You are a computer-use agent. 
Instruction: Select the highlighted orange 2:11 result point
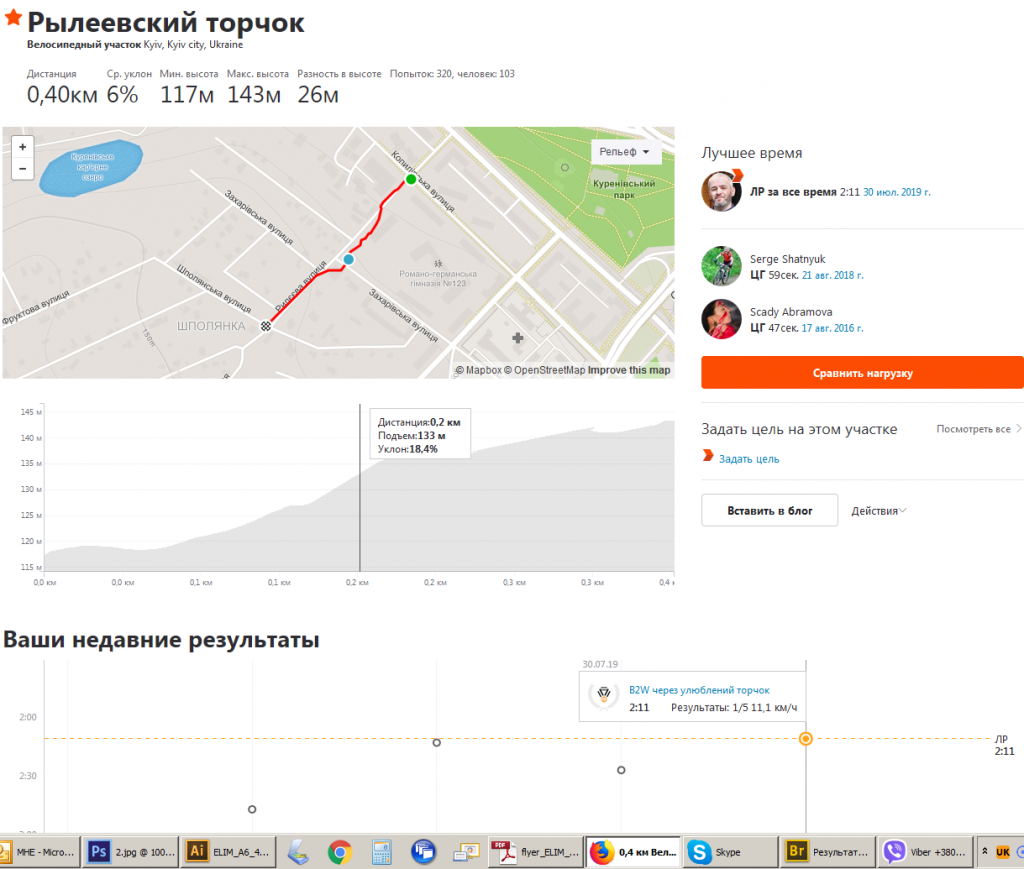point(806,739)
